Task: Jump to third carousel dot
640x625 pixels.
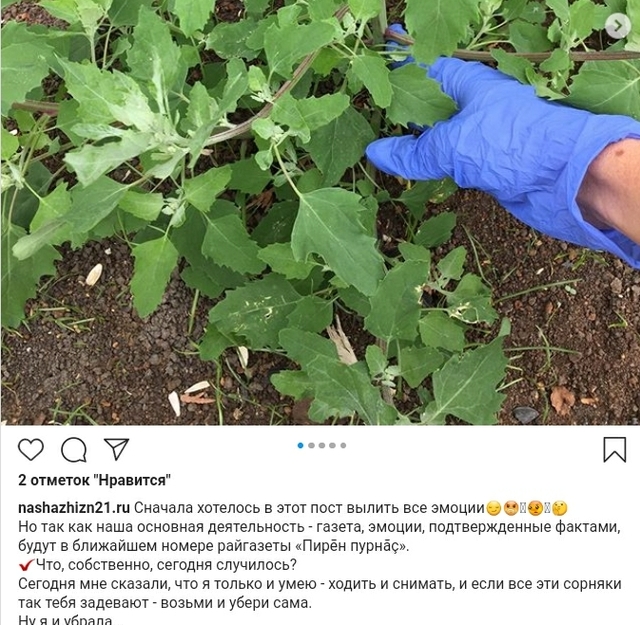Action: click(322, 445)
